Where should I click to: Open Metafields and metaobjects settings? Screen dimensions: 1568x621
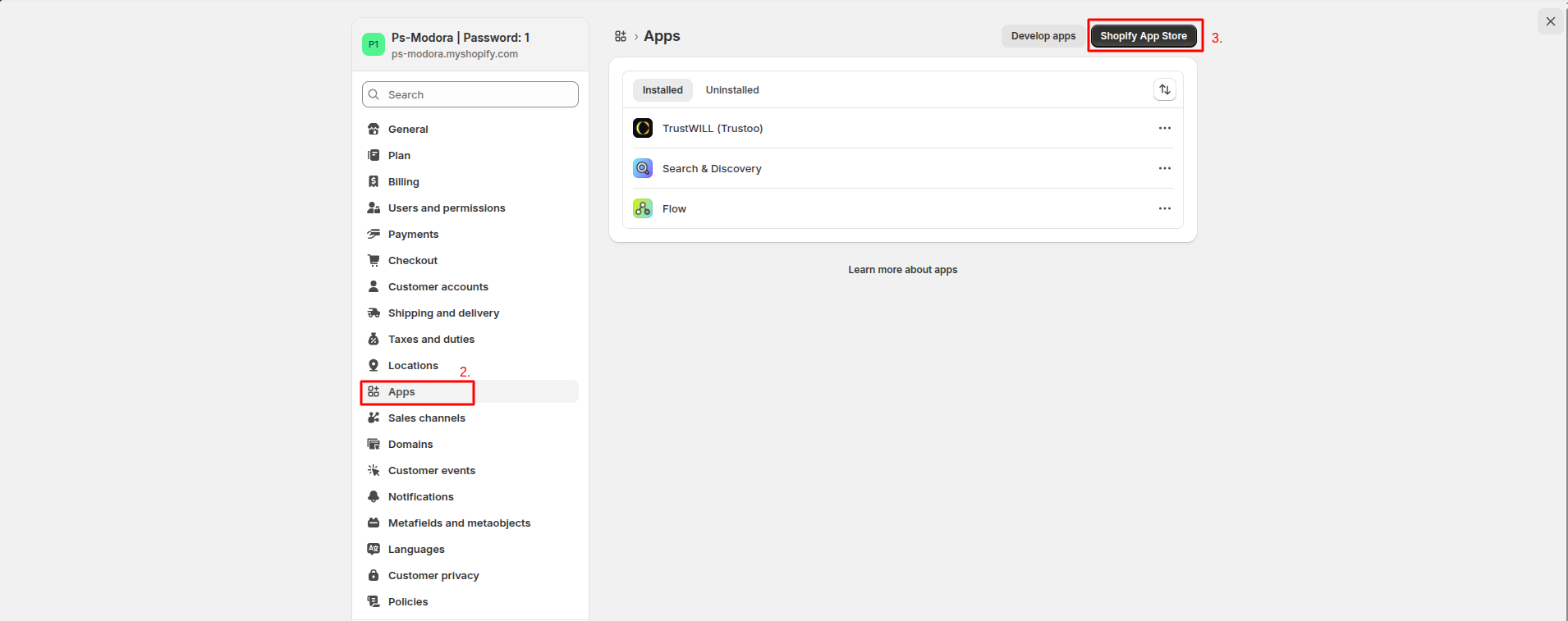470,523
